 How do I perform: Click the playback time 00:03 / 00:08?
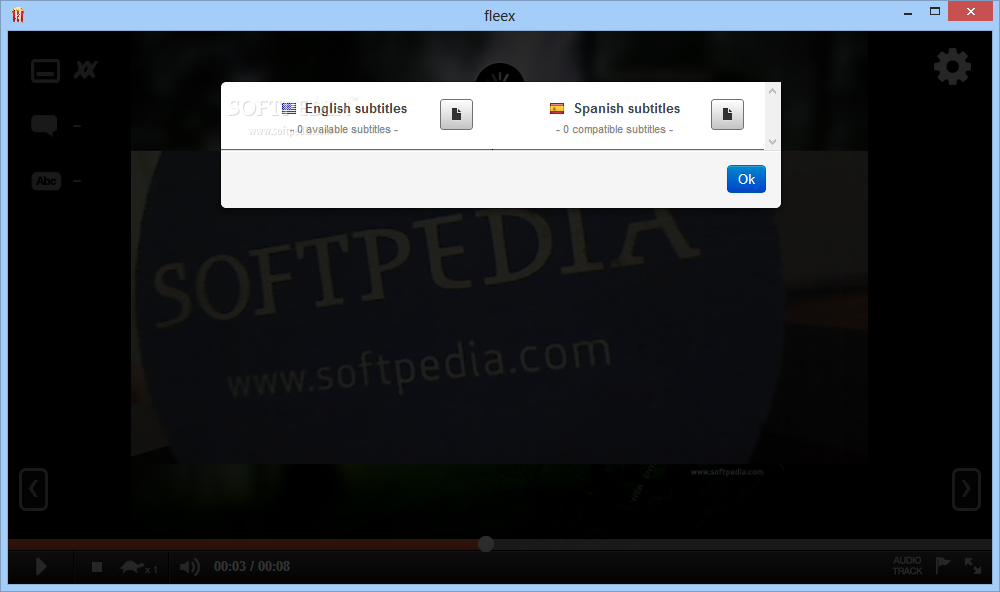252,566
